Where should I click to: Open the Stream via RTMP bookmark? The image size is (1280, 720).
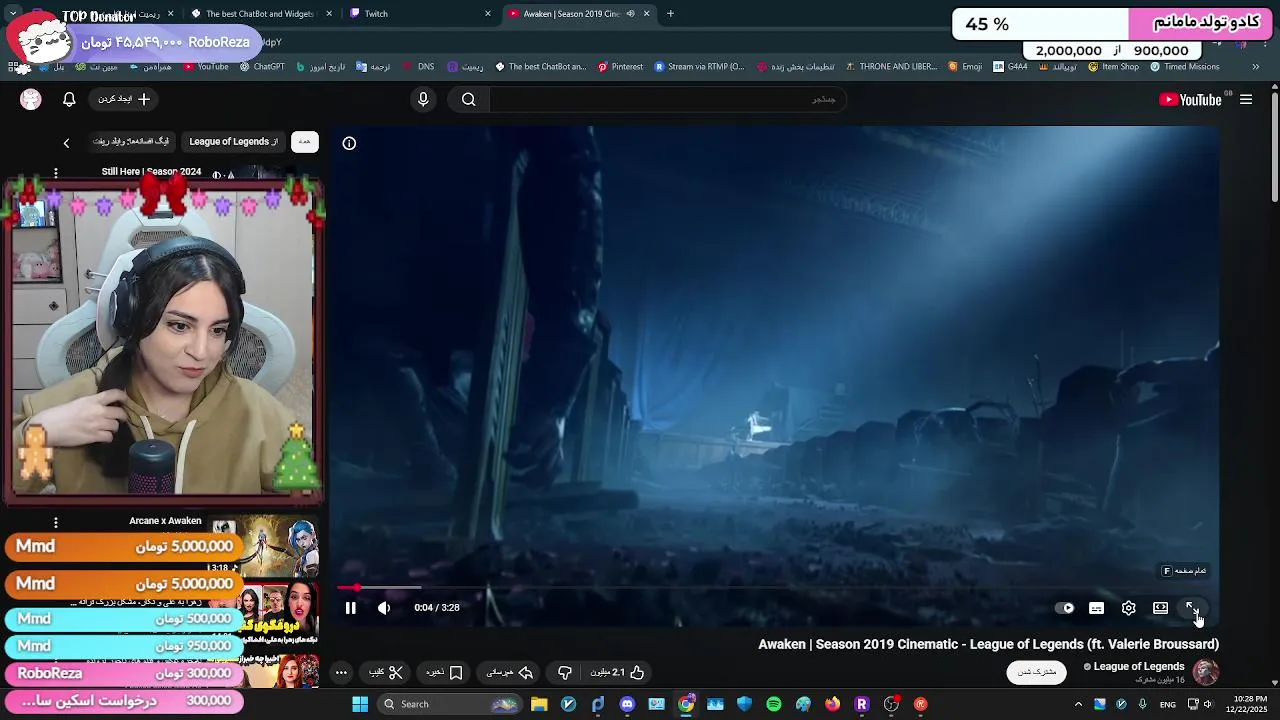700,67
